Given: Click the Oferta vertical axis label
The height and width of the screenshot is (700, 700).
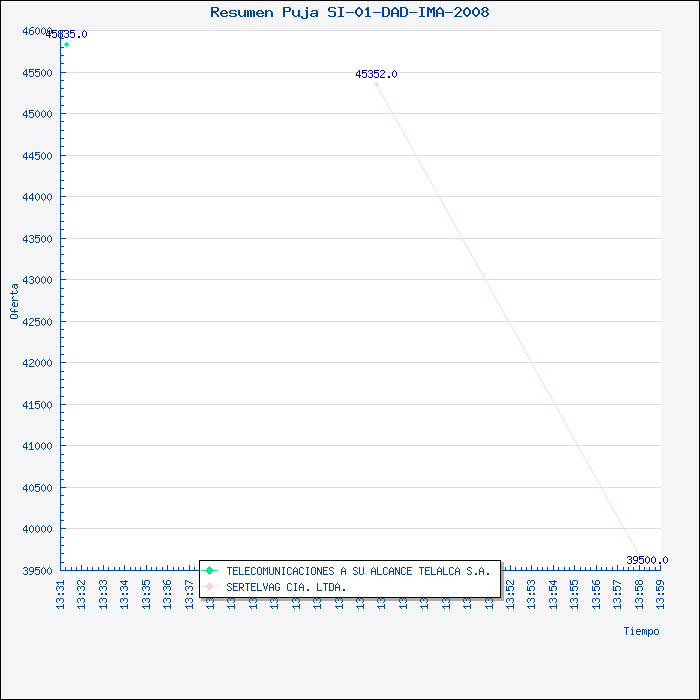Looking at the screenshot, I should click(14, 301).
